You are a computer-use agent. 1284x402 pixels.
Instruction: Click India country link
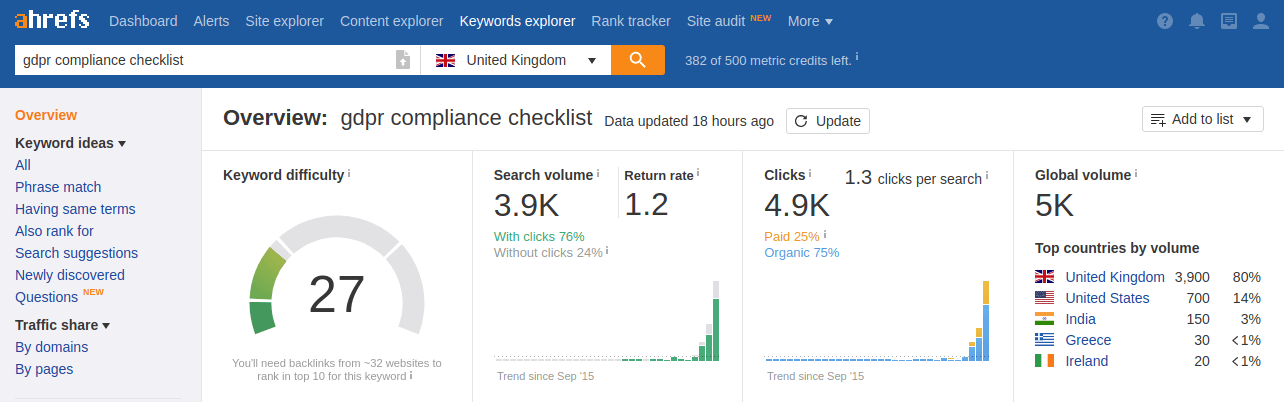click(1081, 319)
